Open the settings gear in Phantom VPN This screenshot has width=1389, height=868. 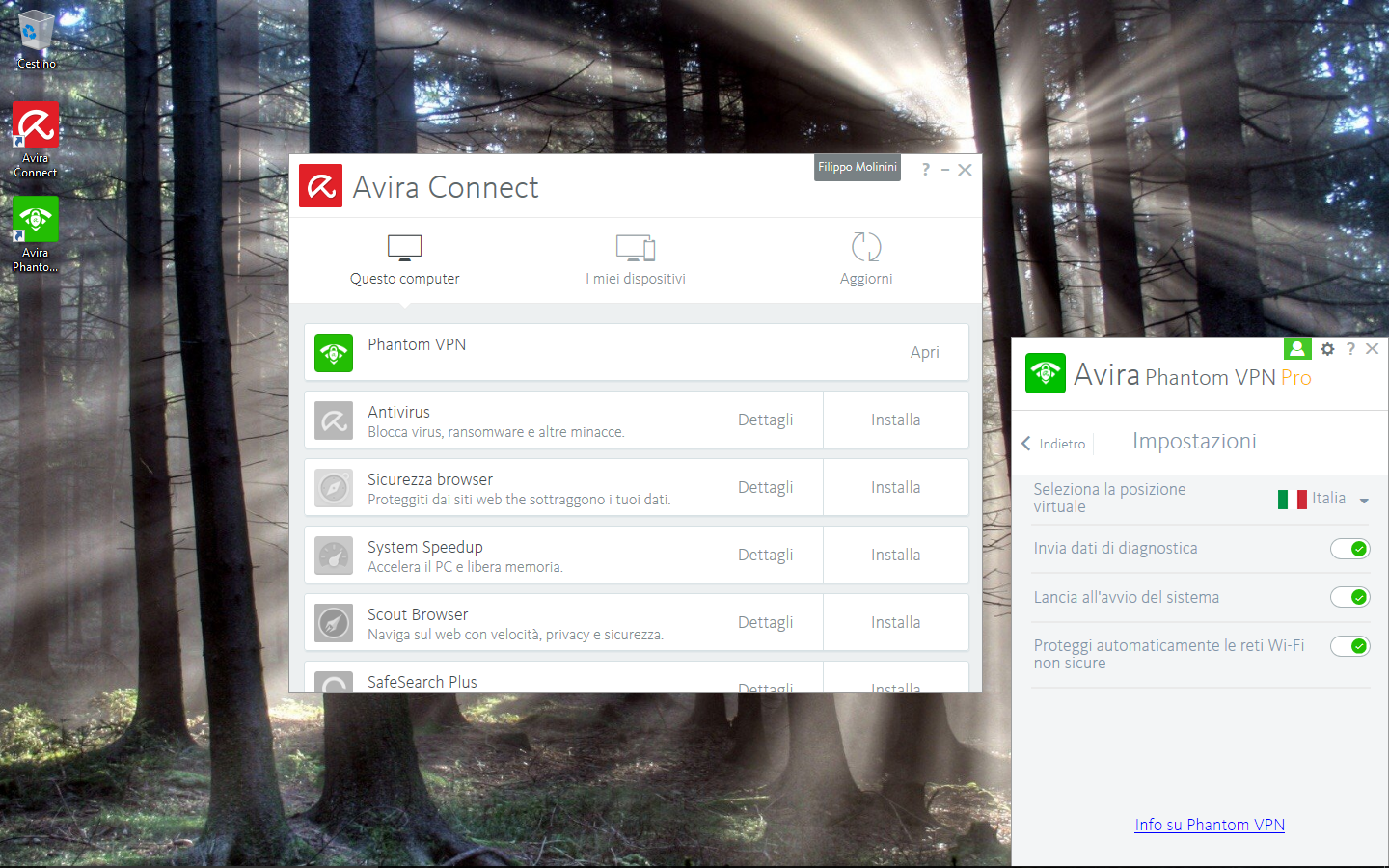1328,349
